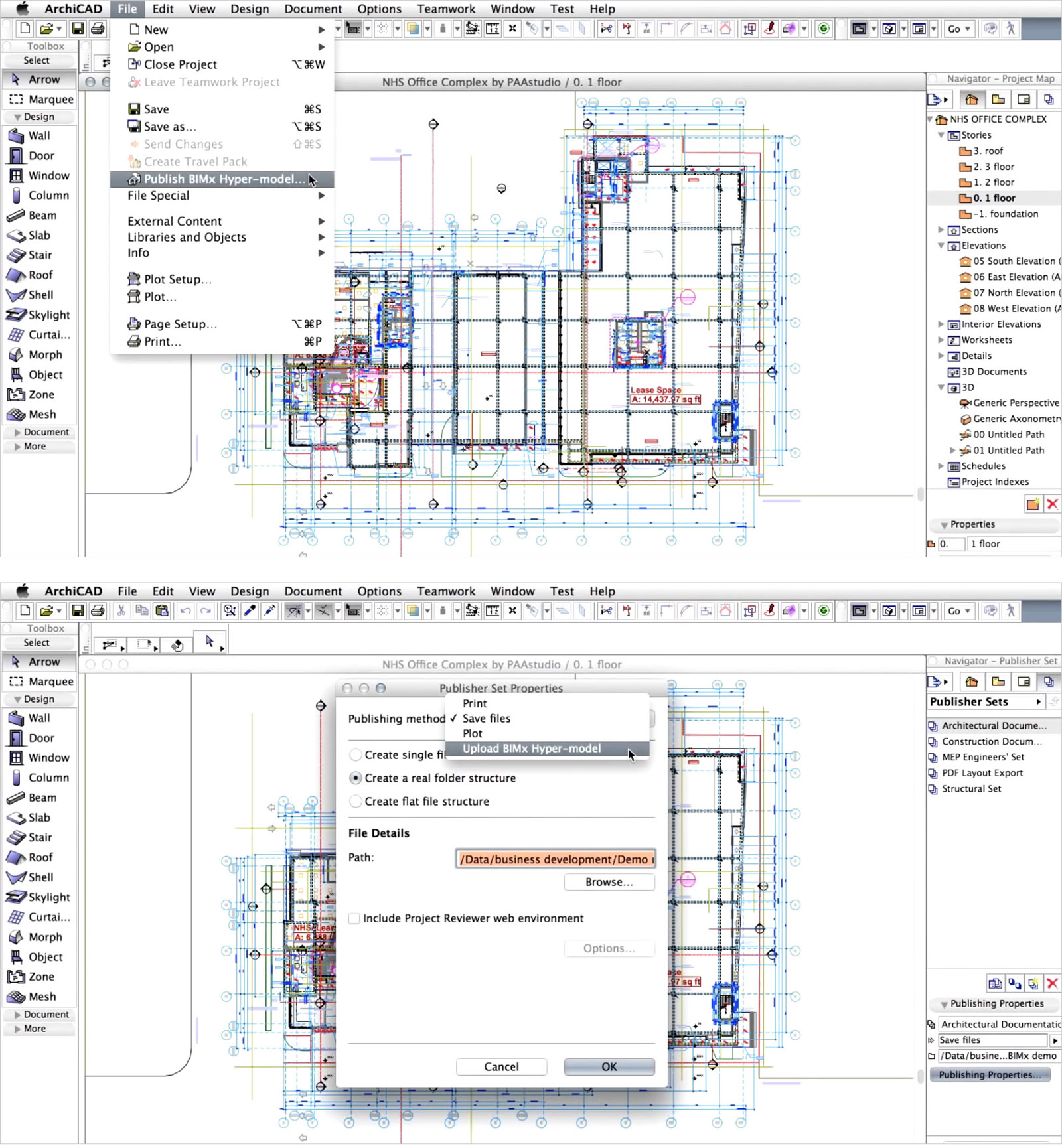Click the Publishing Properties... button
The width and height of the screenshot is (1062, 1148).
[x=990, y=1075]
